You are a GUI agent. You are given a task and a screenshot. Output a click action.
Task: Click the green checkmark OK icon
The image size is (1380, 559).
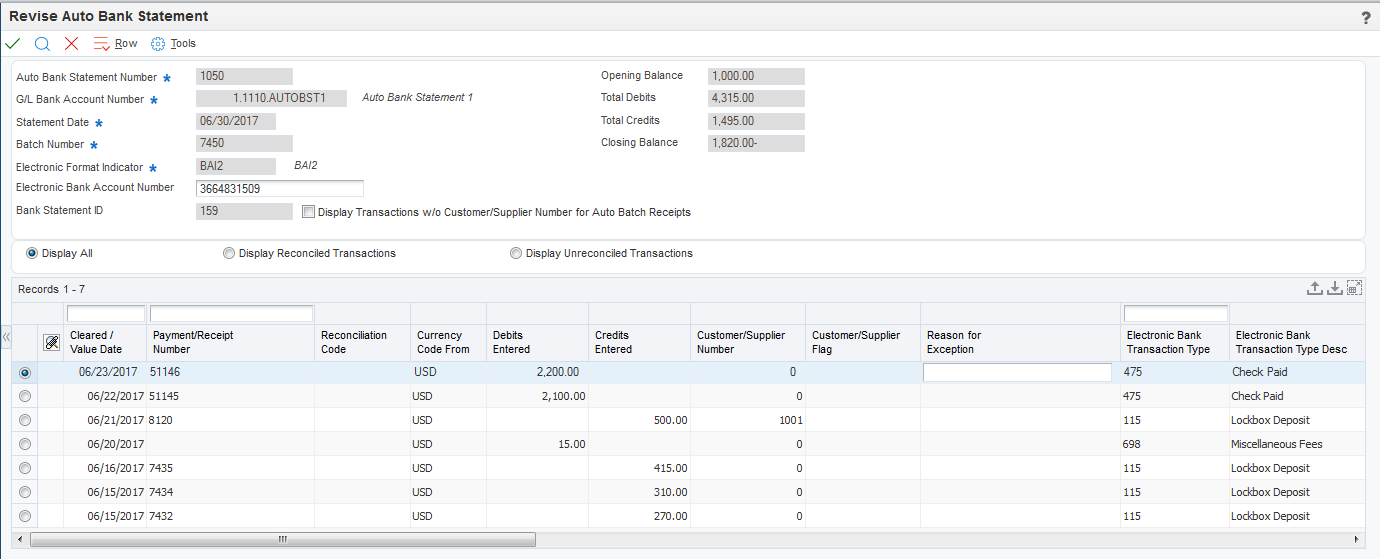point(12,44)
